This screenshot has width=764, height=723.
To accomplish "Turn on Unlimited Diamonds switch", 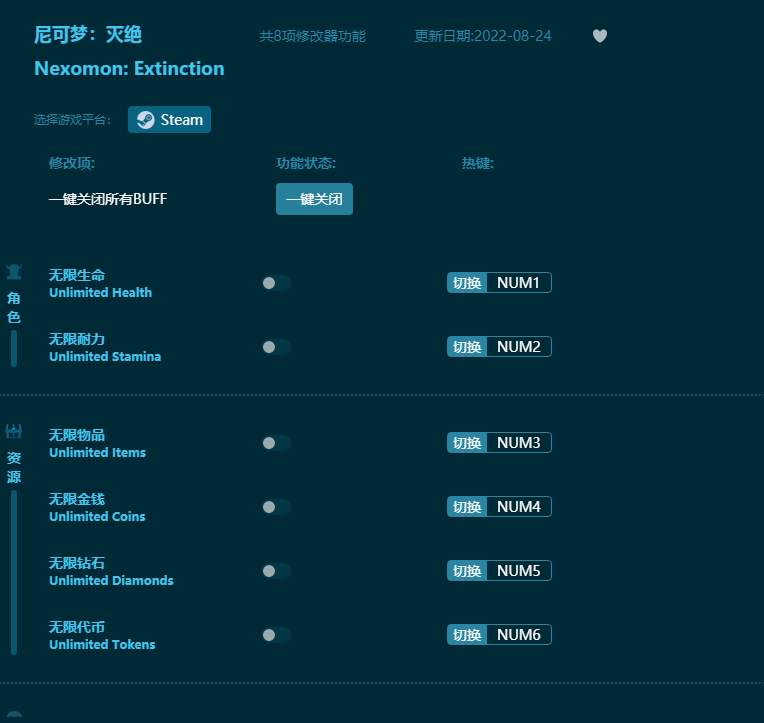I will tap(276, 571).
